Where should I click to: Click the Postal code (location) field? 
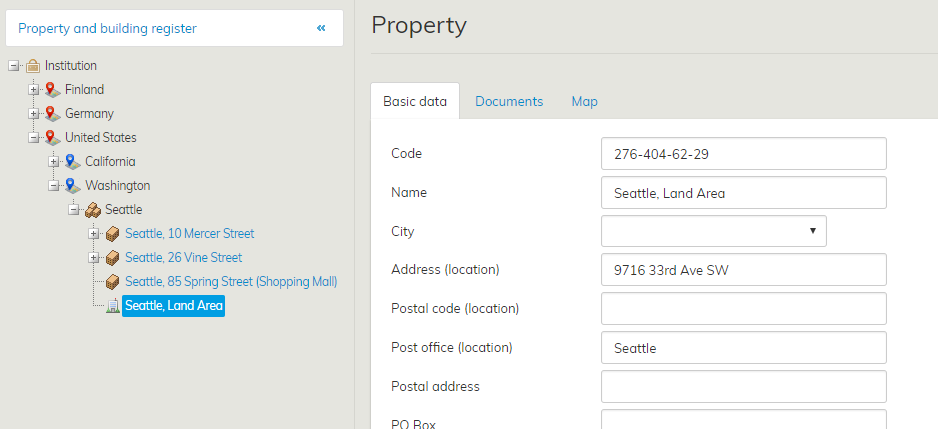tap(743, 309)
